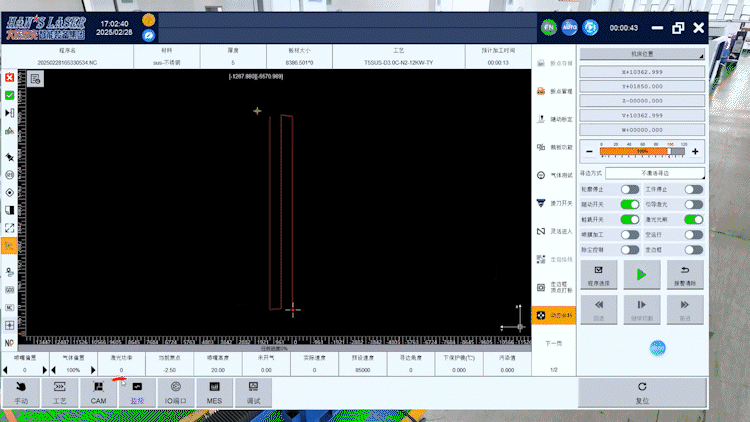Open the MES module
The image size is (750, 422).
point(214,391)
